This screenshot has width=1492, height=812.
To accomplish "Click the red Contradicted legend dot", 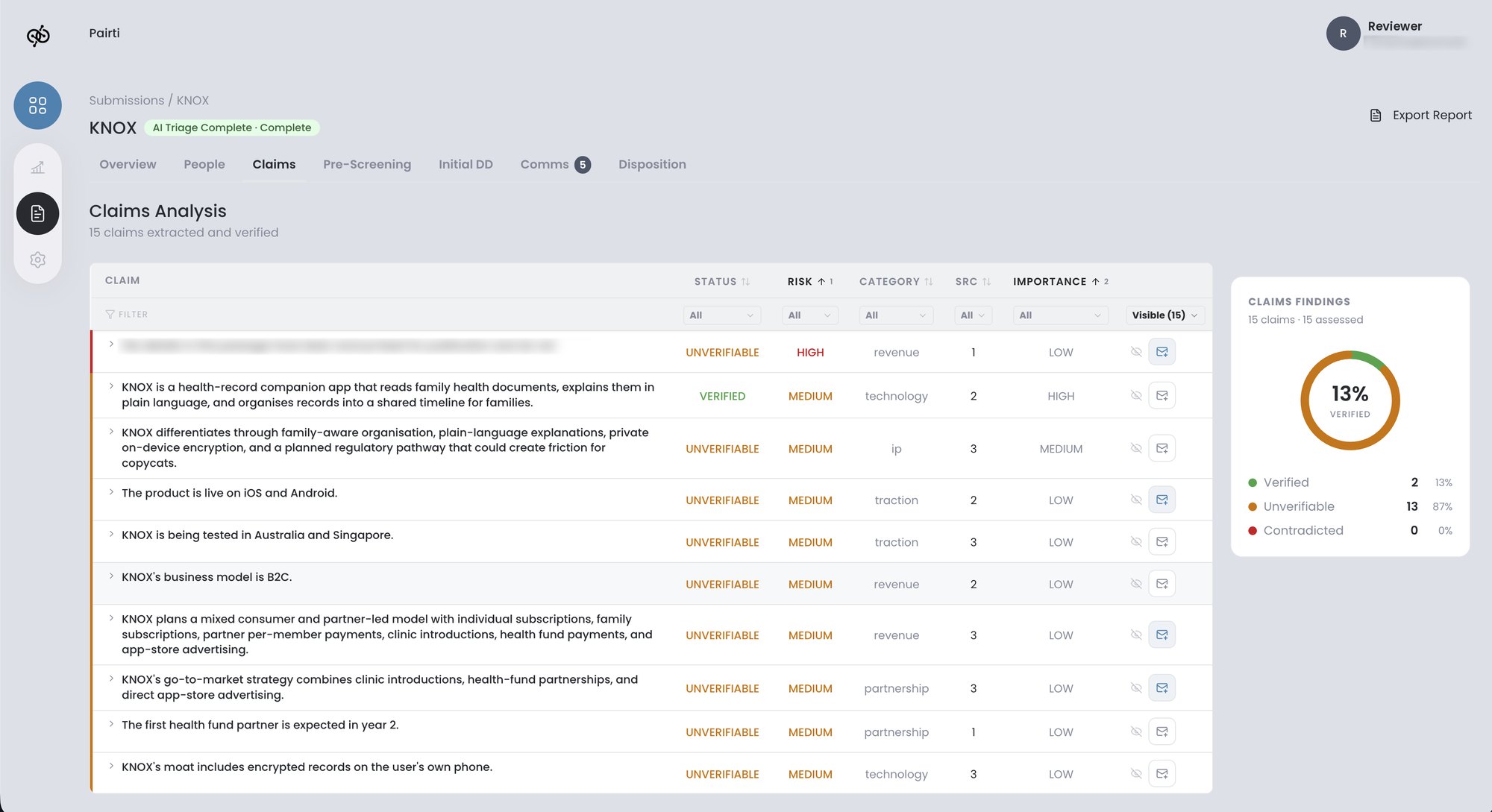I will (x=1253, y=531).
